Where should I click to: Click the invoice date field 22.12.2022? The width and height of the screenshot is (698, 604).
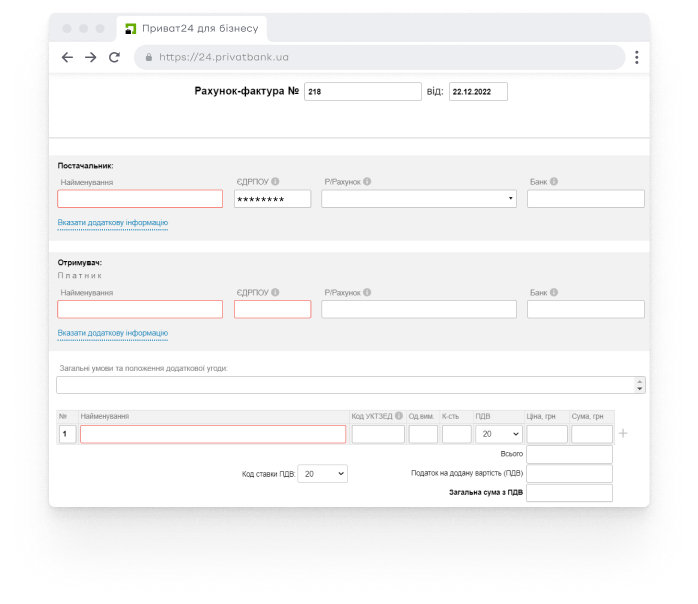pos(477,92)
